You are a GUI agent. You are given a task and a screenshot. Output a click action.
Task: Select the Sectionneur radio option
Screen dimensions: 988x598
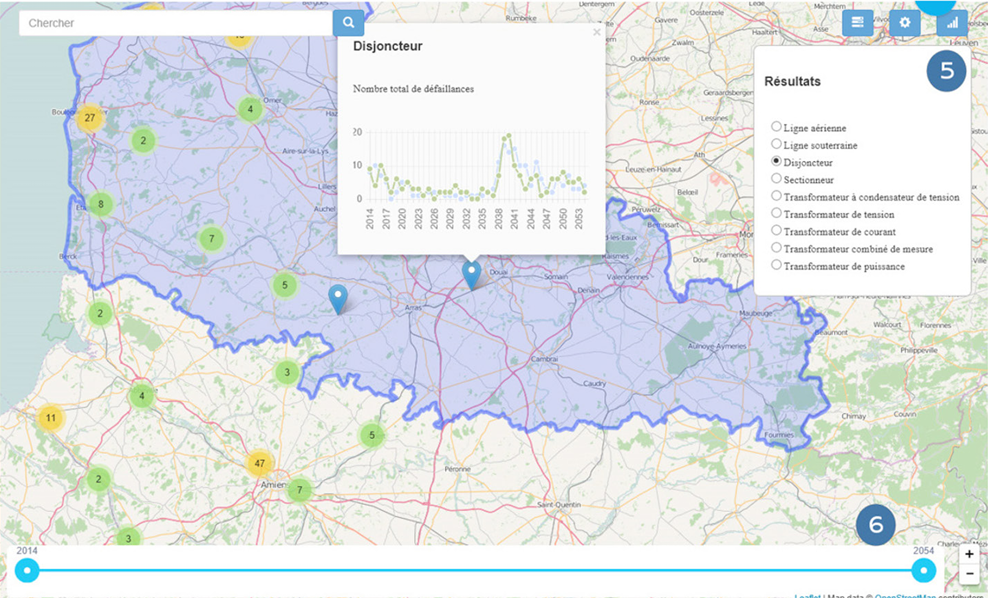(776, 179)
